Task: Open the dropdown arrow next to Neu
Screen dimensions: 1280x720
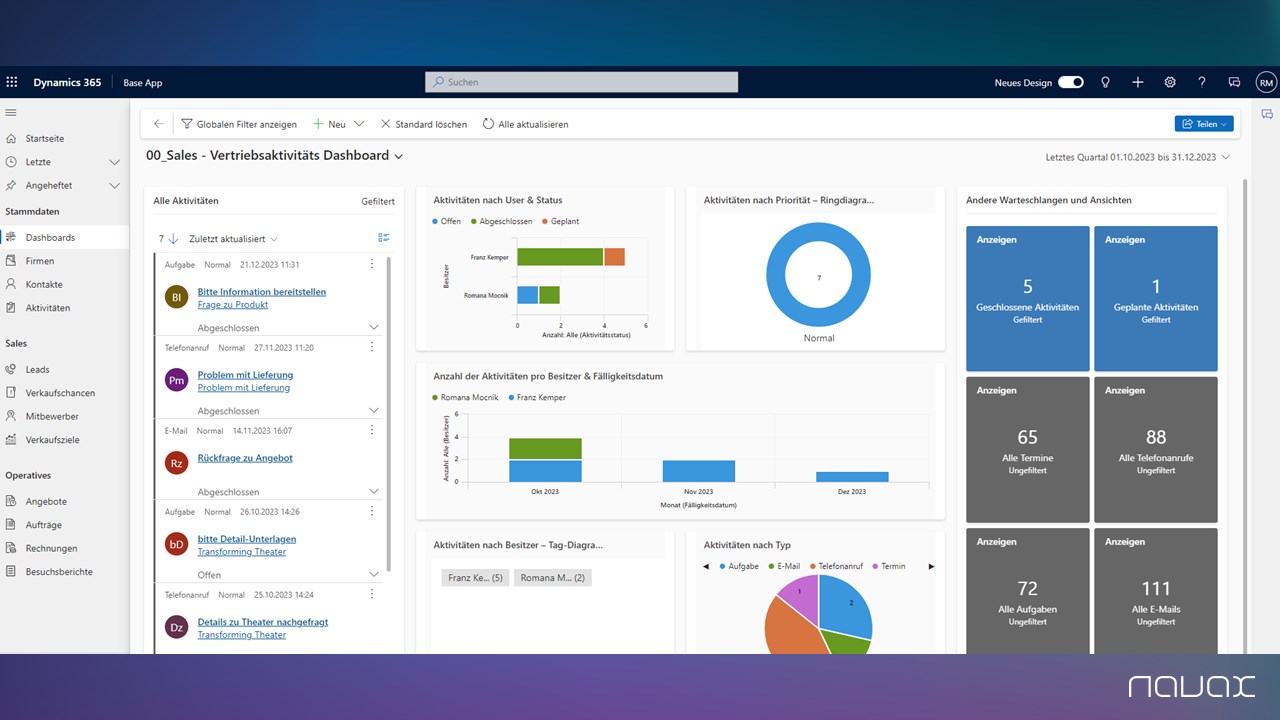Action: pos(359,124)
